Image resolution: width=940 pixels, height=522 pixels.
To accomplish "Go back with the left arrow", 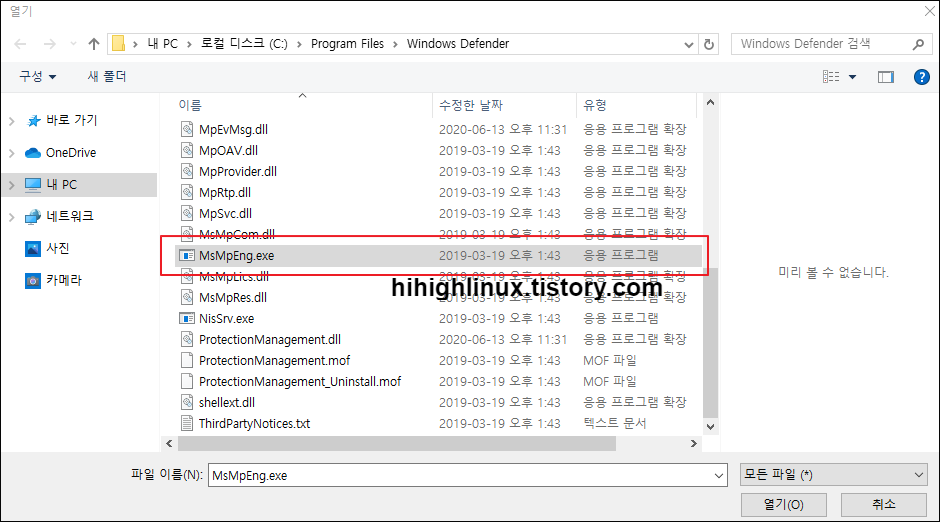I will pyautogui.click(x=20, y=44).
